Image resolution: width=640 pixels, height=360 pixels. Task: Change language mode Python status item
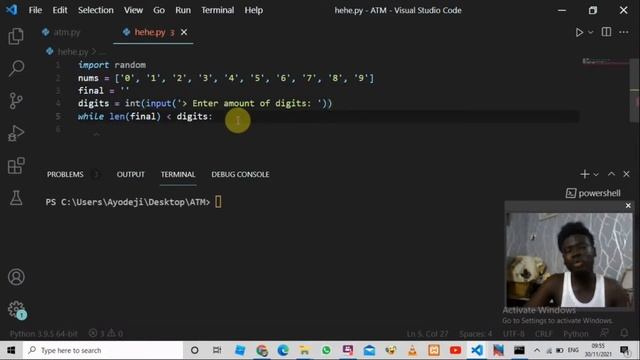[576, 334]
